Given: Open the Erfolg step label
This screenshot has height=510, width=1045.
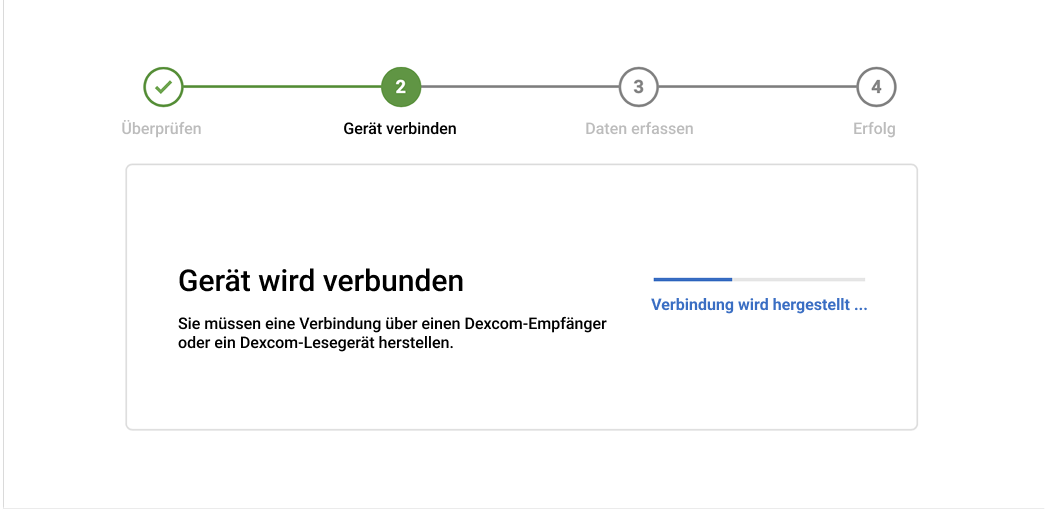Looking at the screenshot, I should [x=874, y=129].
